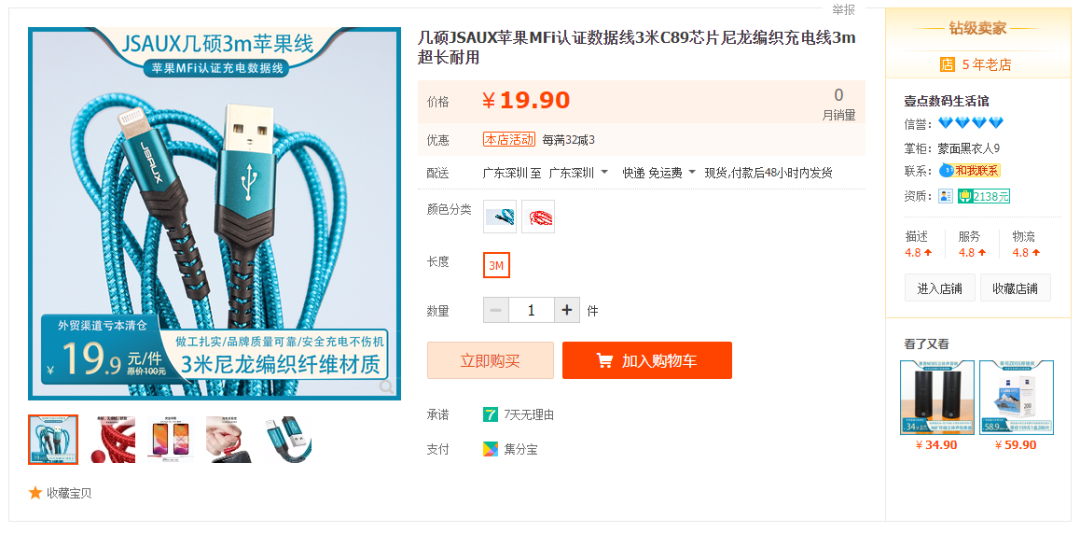Click the green 7天无理由 promise icon
The width and height of the screenshot is (1080, 533).
pyautogui.click(x=490, y=415)
